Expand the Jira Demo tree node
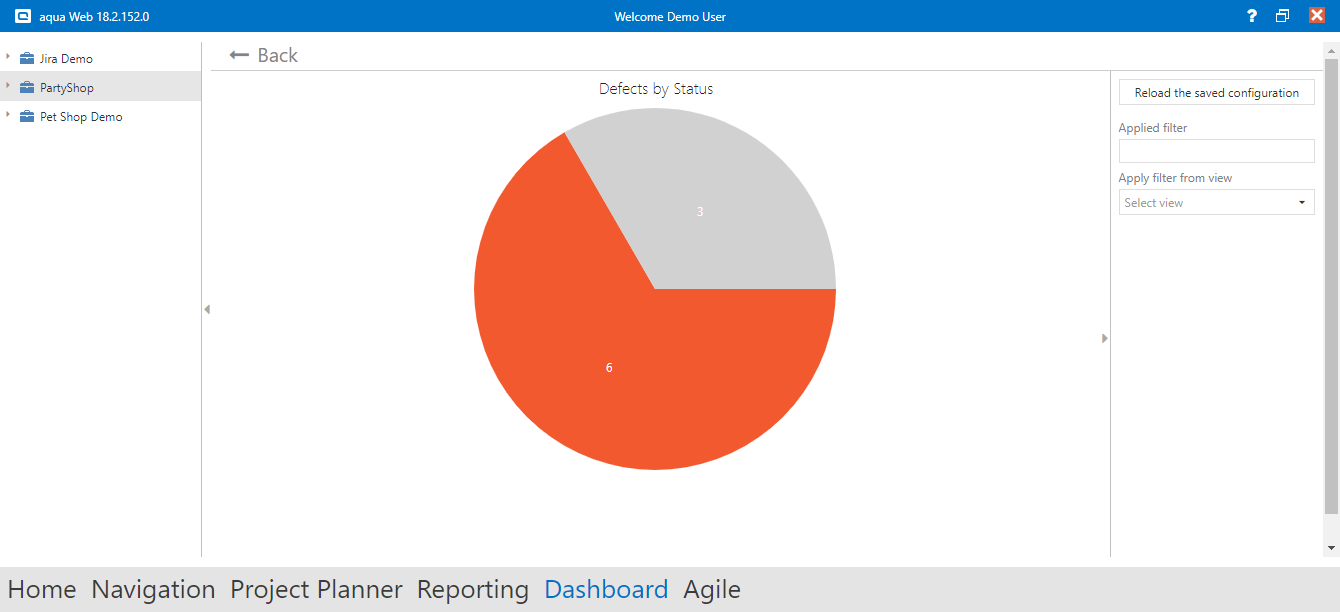Image resolution: width=1340 pixels, height=612 pixels. [x=8, y=58]
